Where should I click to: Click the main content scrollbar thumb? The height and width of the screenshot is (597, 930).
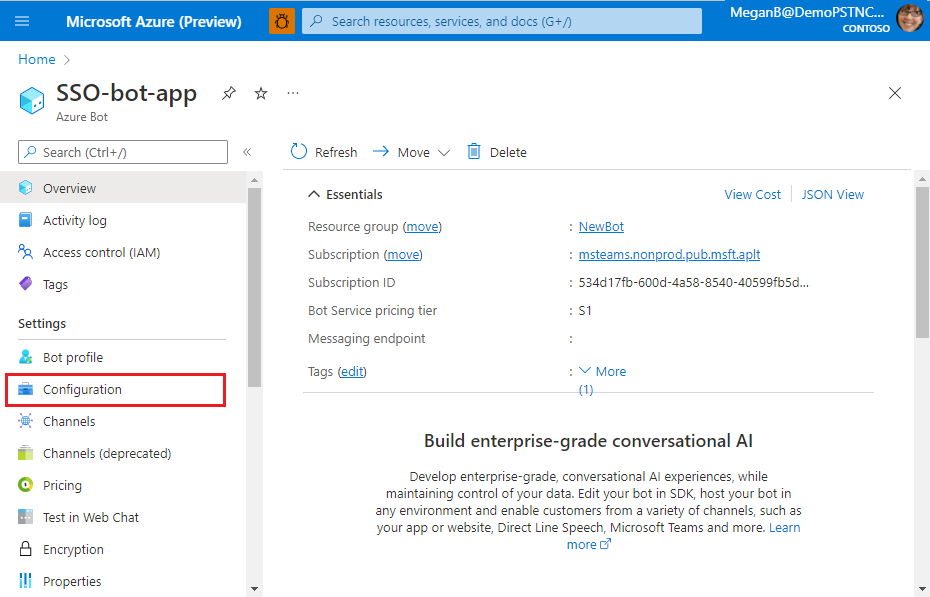pyautogui.click(x=922, y=262)
